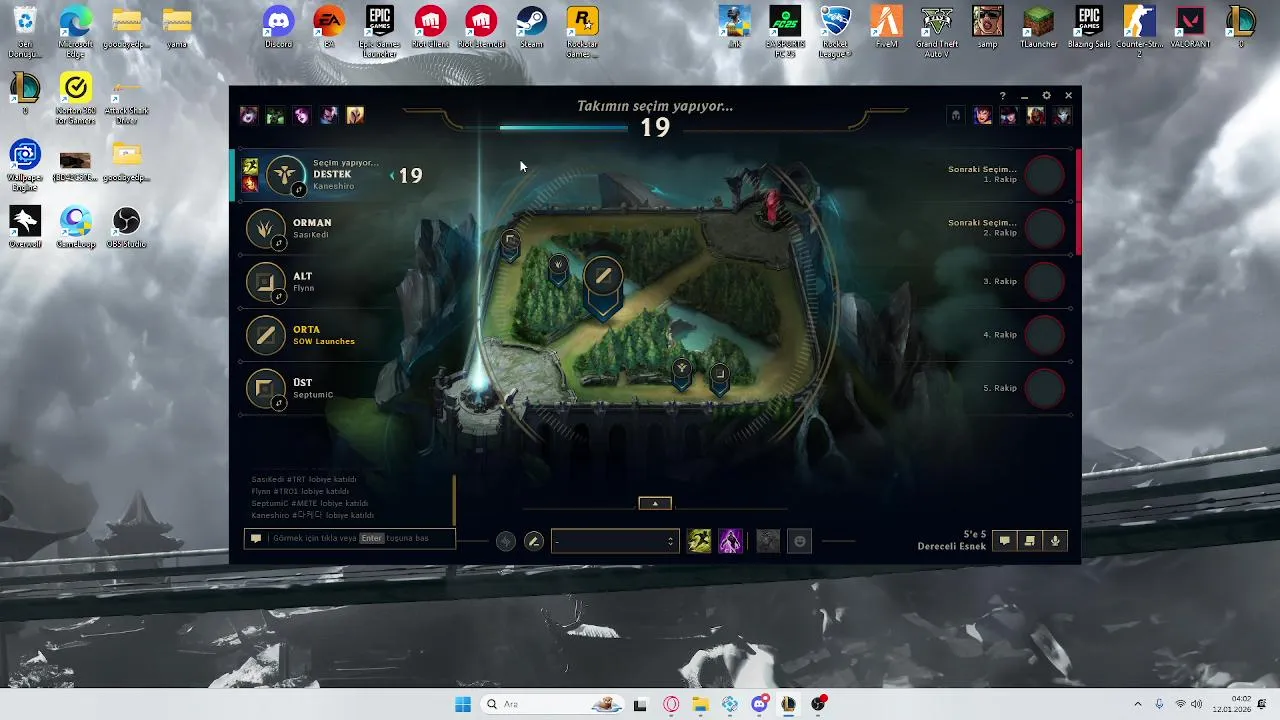The height and width of the screenshot is (720, 1280).
Task: Click the 3. Rakip enemy pick slot
Action: coord(1045,282)
